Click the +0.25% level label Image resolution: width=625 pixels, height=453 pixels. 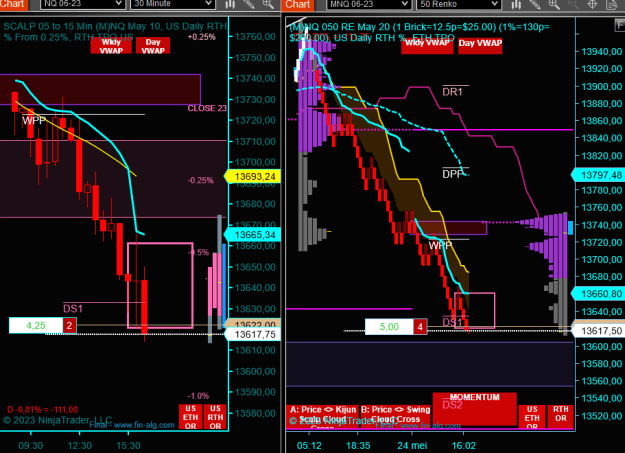202,37
